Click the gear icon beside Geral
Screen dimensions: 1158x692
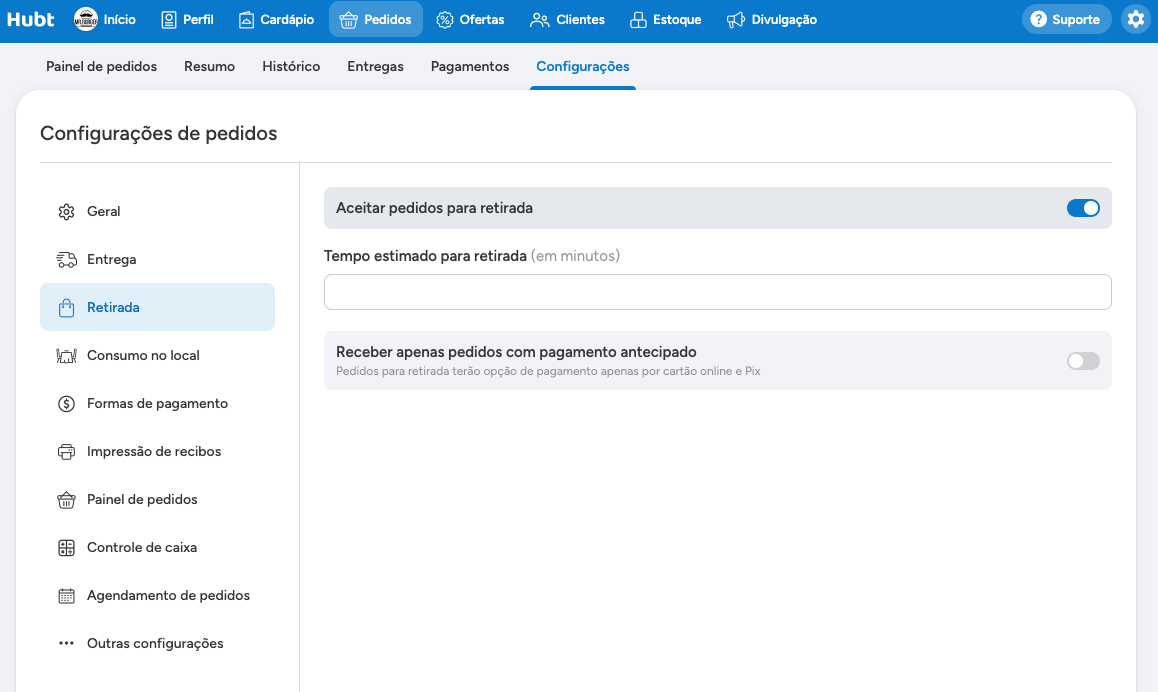pos(66,212)
